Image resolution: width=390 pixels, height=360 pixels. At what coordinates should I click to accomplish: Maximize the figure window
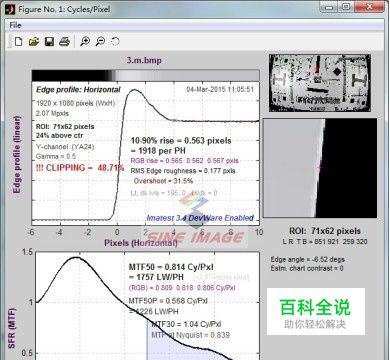[x=346, y=7]
